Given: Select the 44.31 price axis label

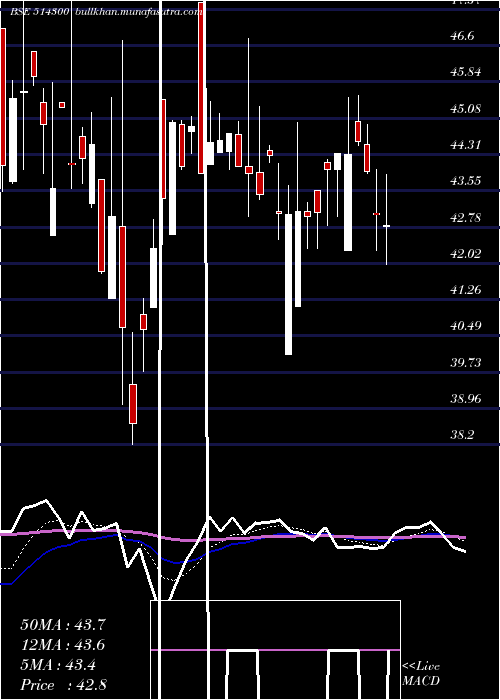Looking at the screenshot, I should point(466,145).
